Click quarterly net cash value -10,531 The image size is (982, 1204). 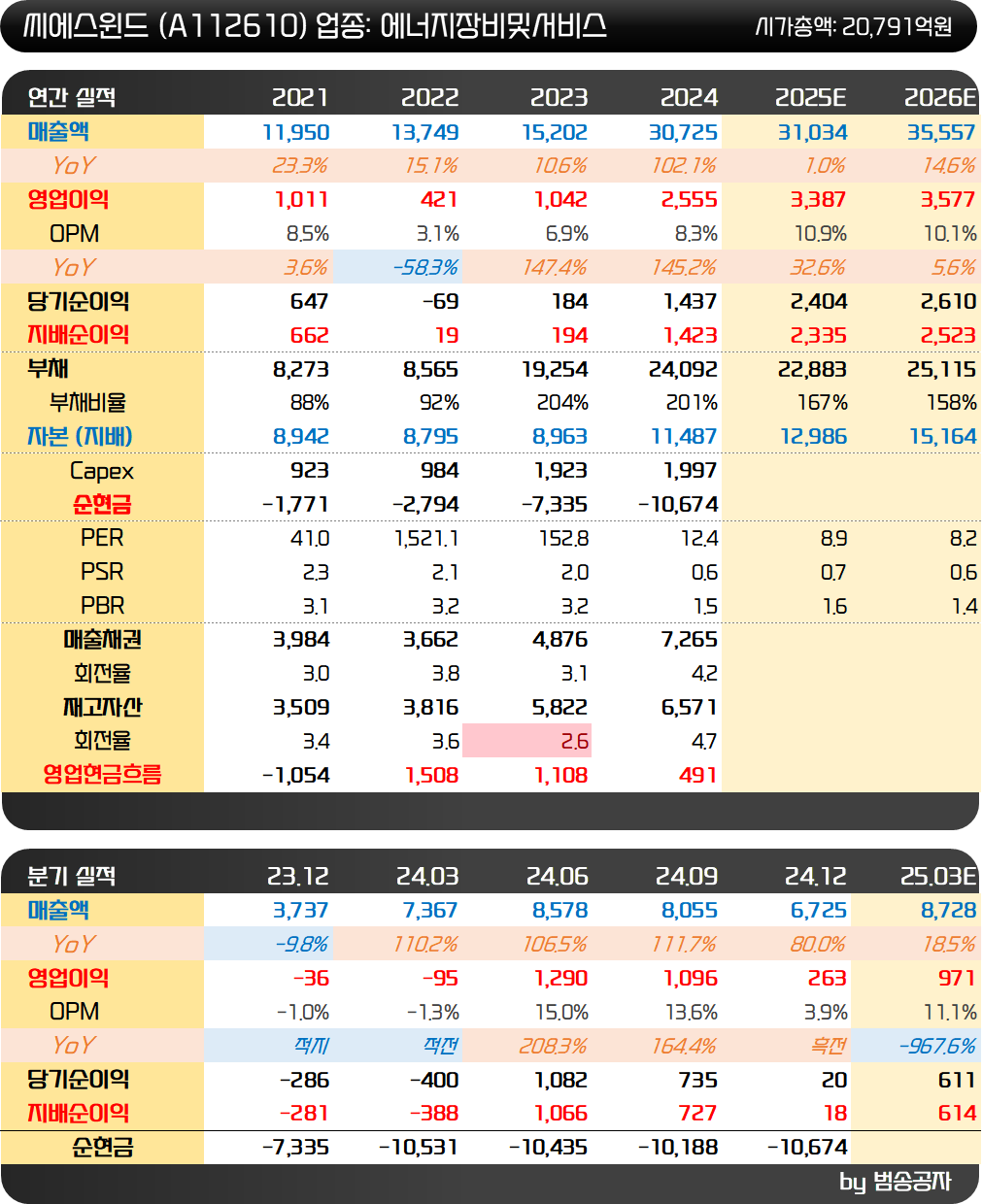click(x=419, y=1147)
